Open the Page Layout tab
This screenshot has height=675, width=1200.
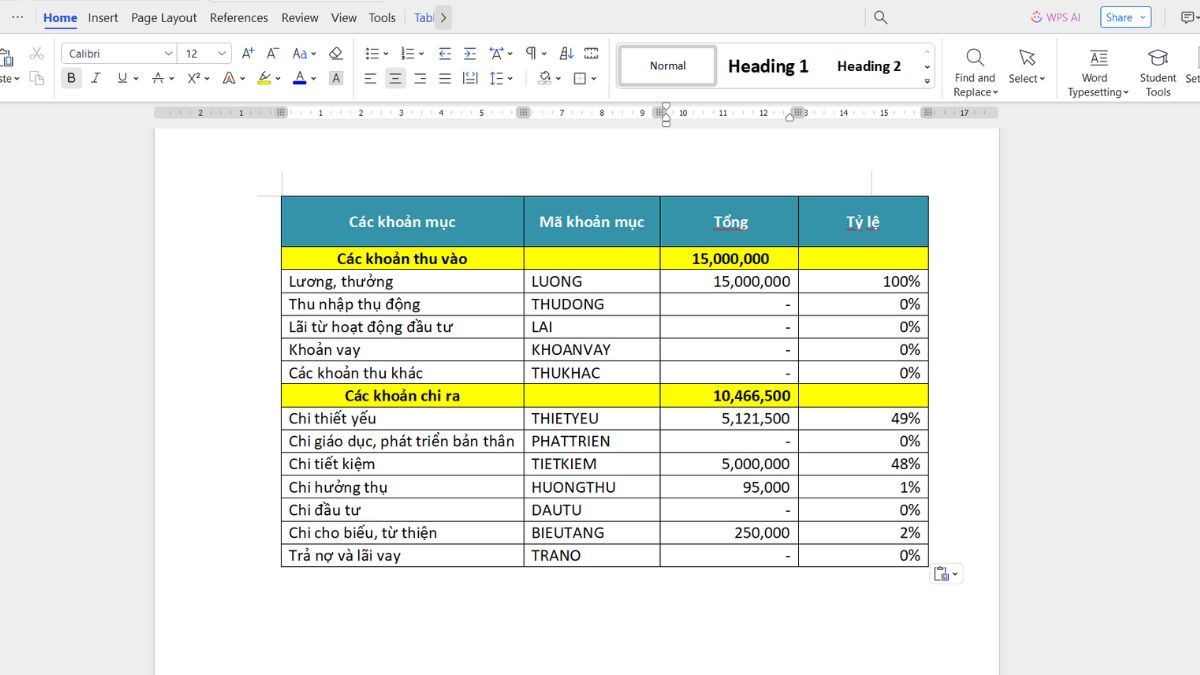[x=164, y=18]
